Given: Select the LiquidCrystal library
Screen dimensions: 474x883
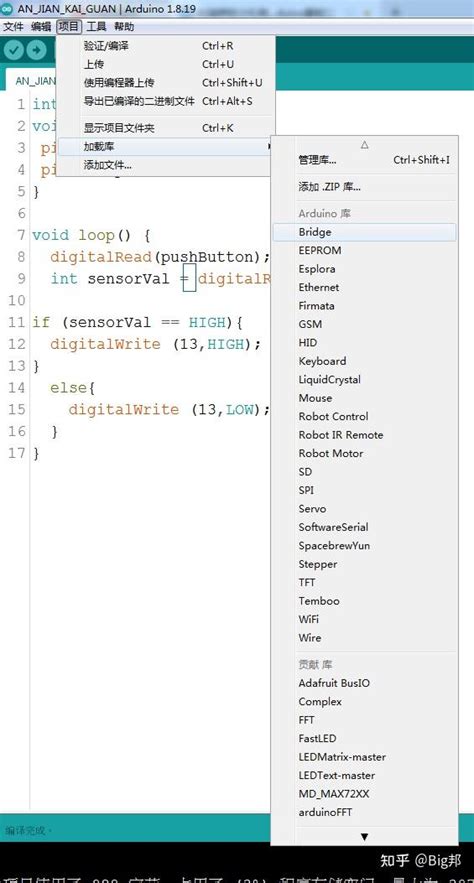Looking at the screenshot, I should (x=364, y=380).
